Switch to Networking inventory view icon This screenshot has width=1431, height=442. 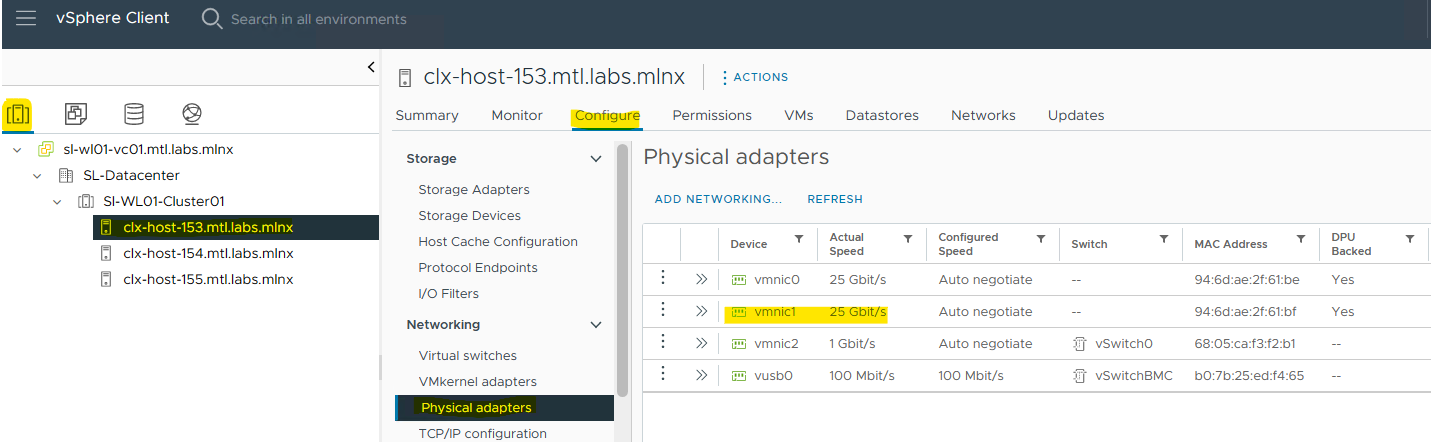click(192, 115)
